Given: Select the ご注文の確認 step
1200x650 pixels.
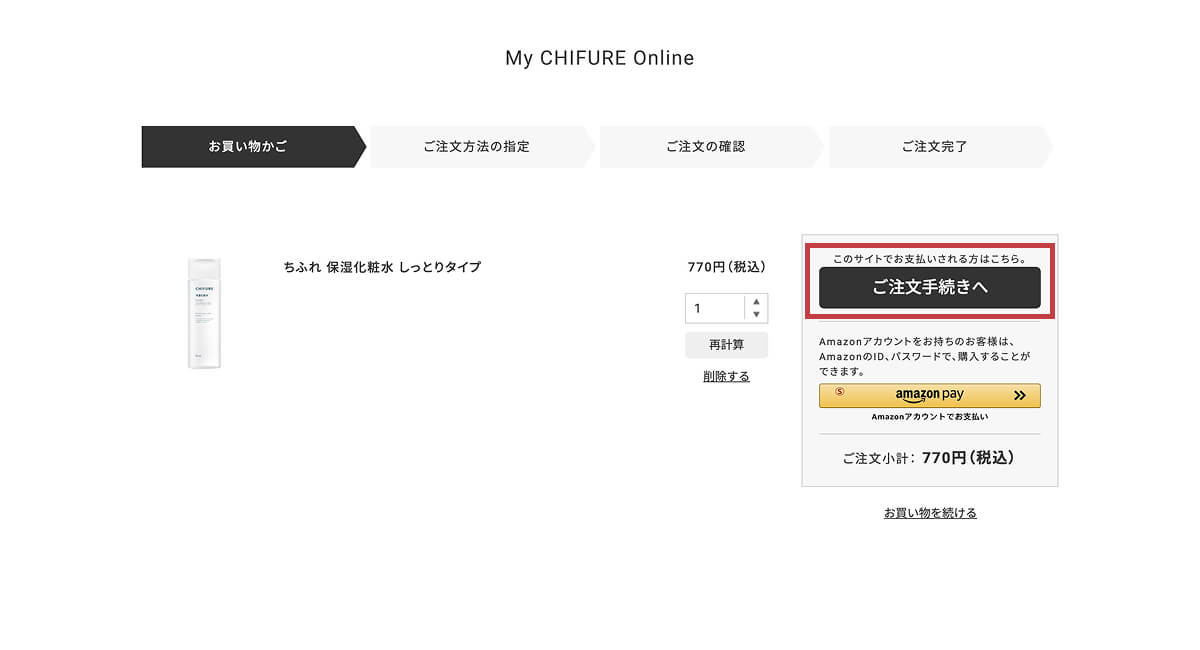Looking at the screenshot, I should [705, 147].
